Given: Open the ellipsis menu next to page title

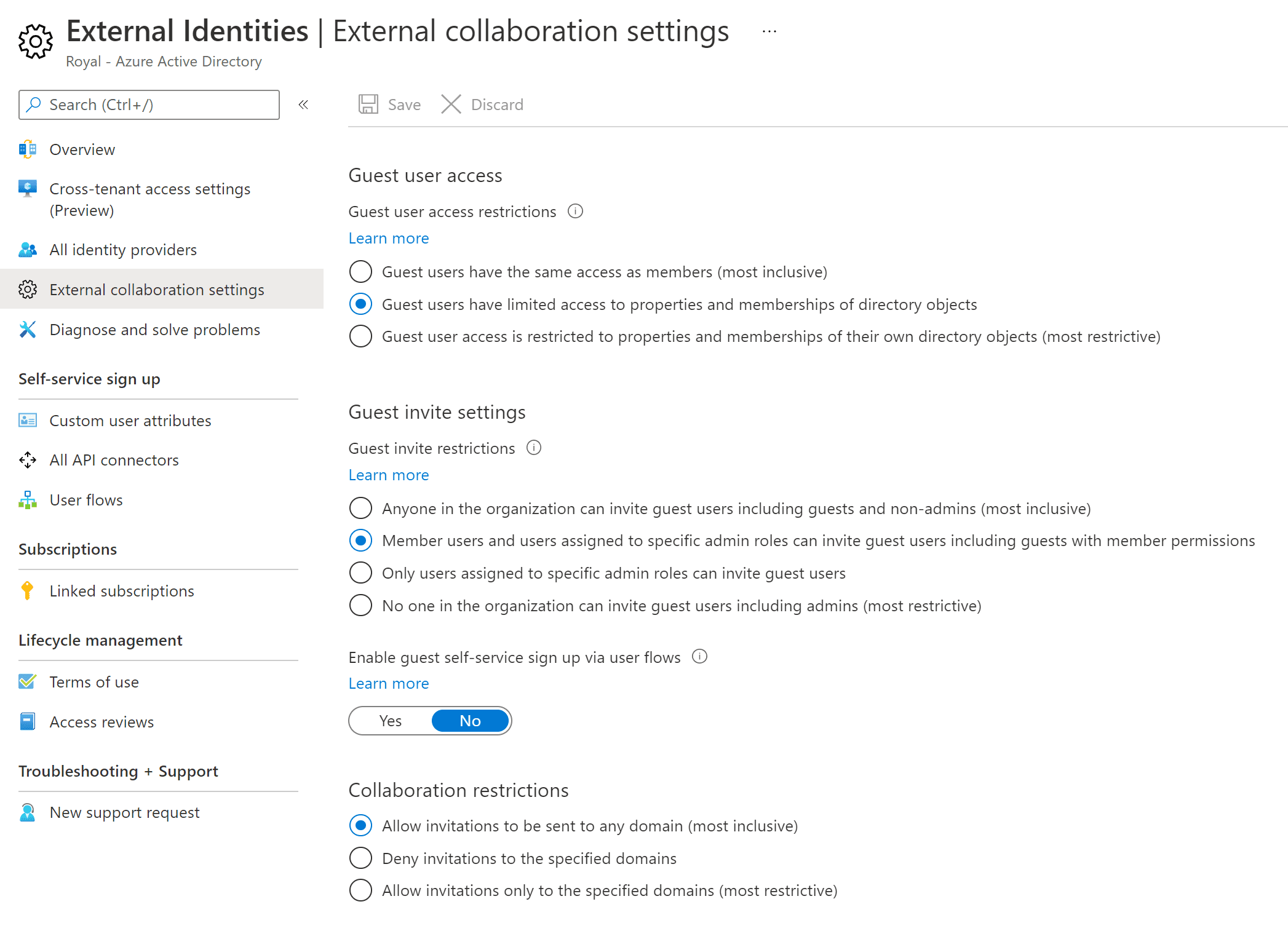Looking at the screenshot, I should pyautogui.click(x=769, y=32).
